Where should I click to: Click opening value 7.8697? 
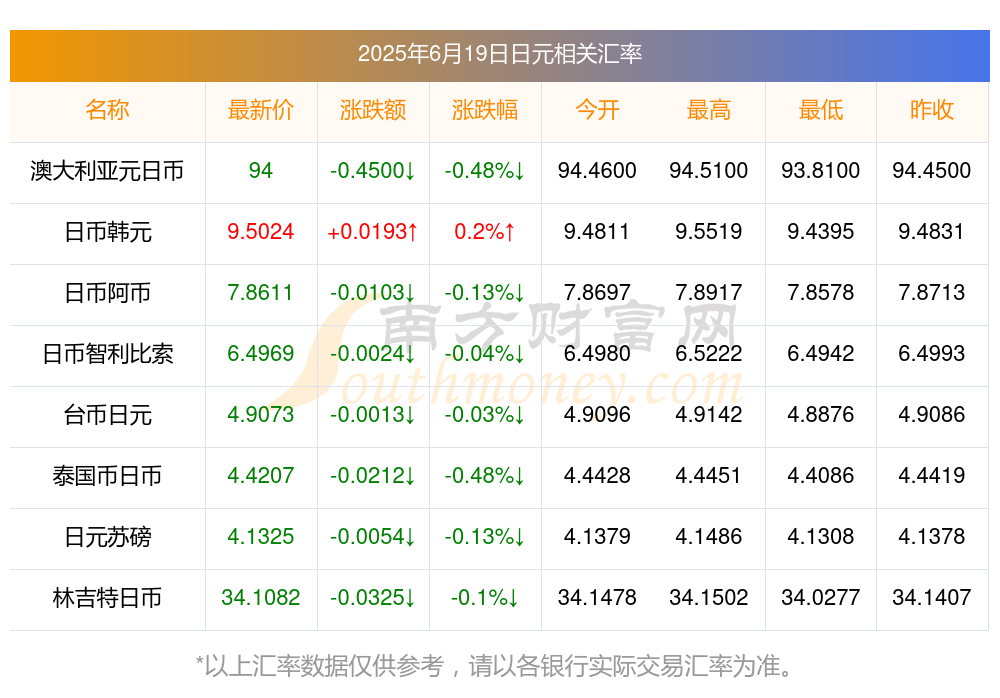pyautogui.click(x=597, y=293)
